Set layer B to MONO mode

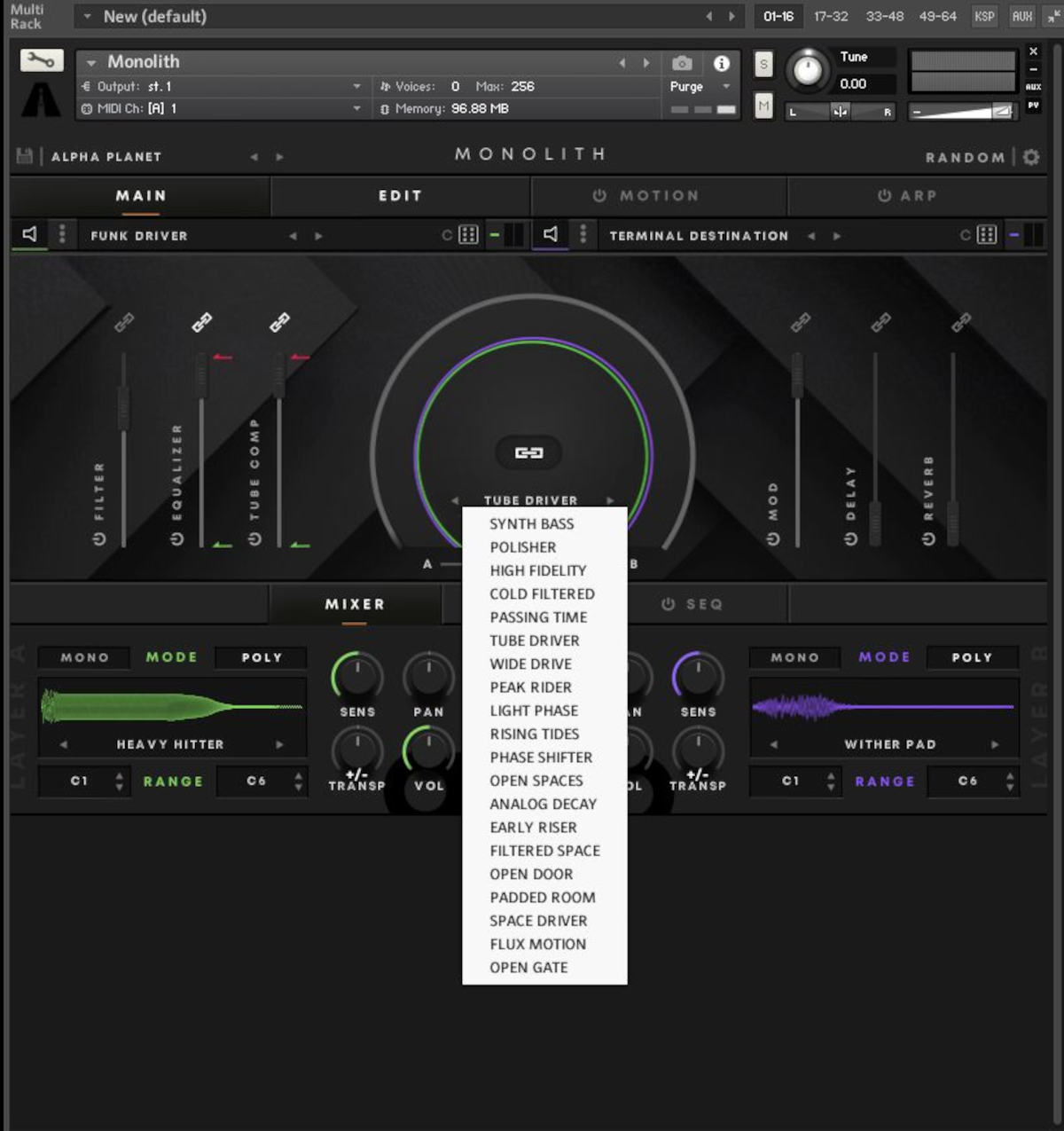pos(794,657)
